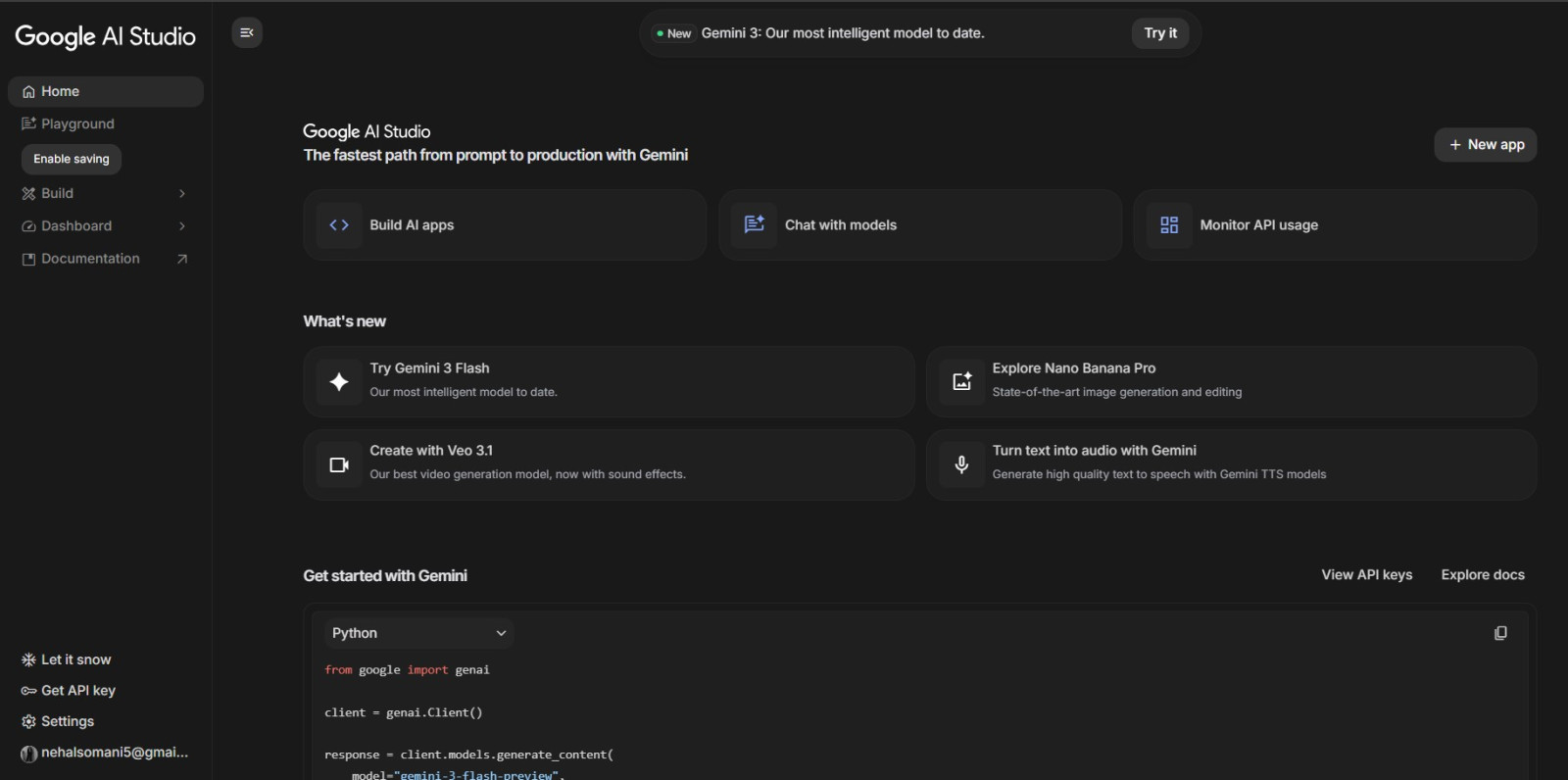Expand the Build sidebar section
The height and width of the screenshot is (780, 1568).
(x=105, y=193)
